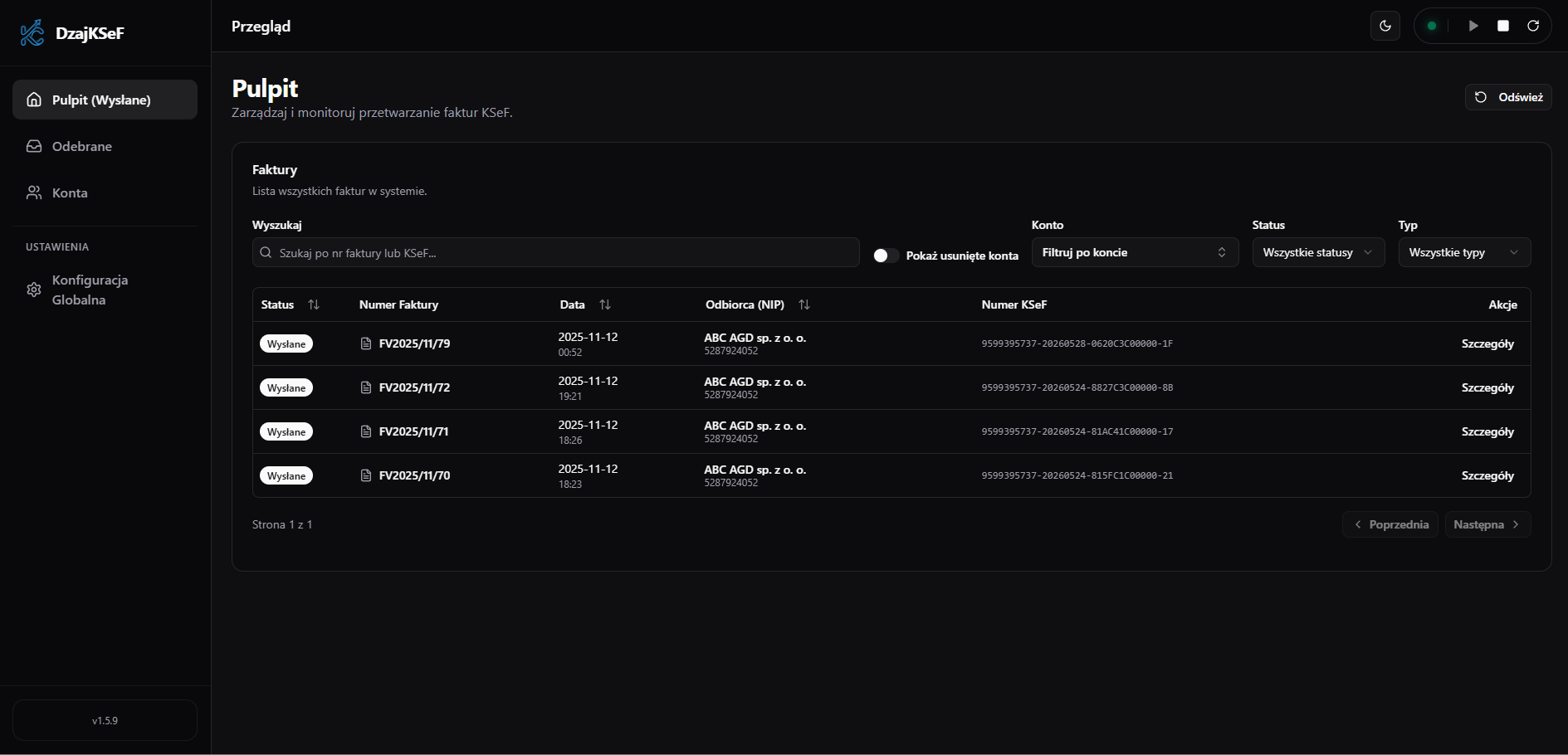This screenshot has width=1568, height=755.
Task: Toggle dark mode moon icon
Action: point(1385,26)
